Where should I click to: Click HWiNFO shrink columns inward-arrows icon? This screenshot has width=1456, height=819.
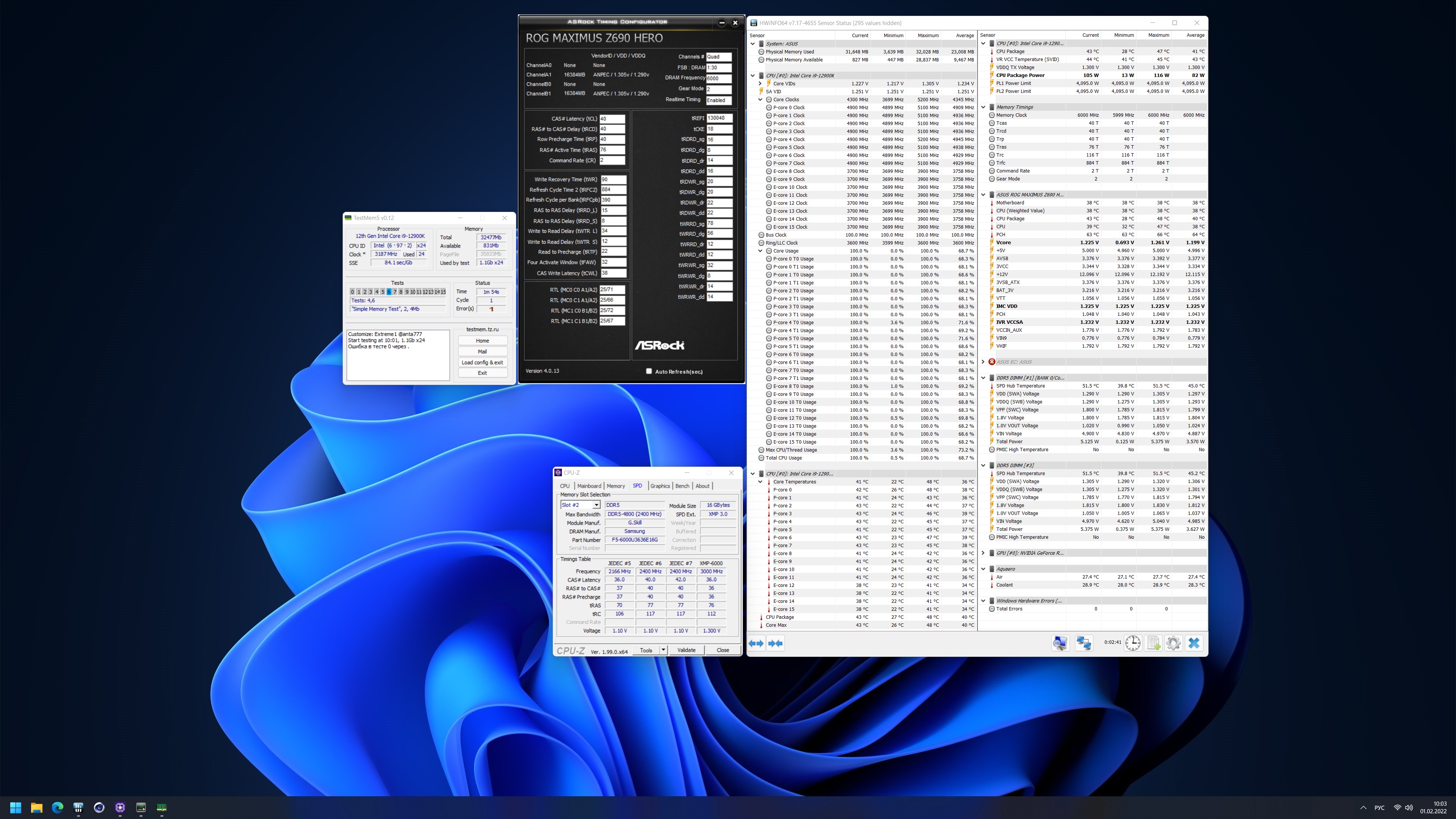(775, 643)
